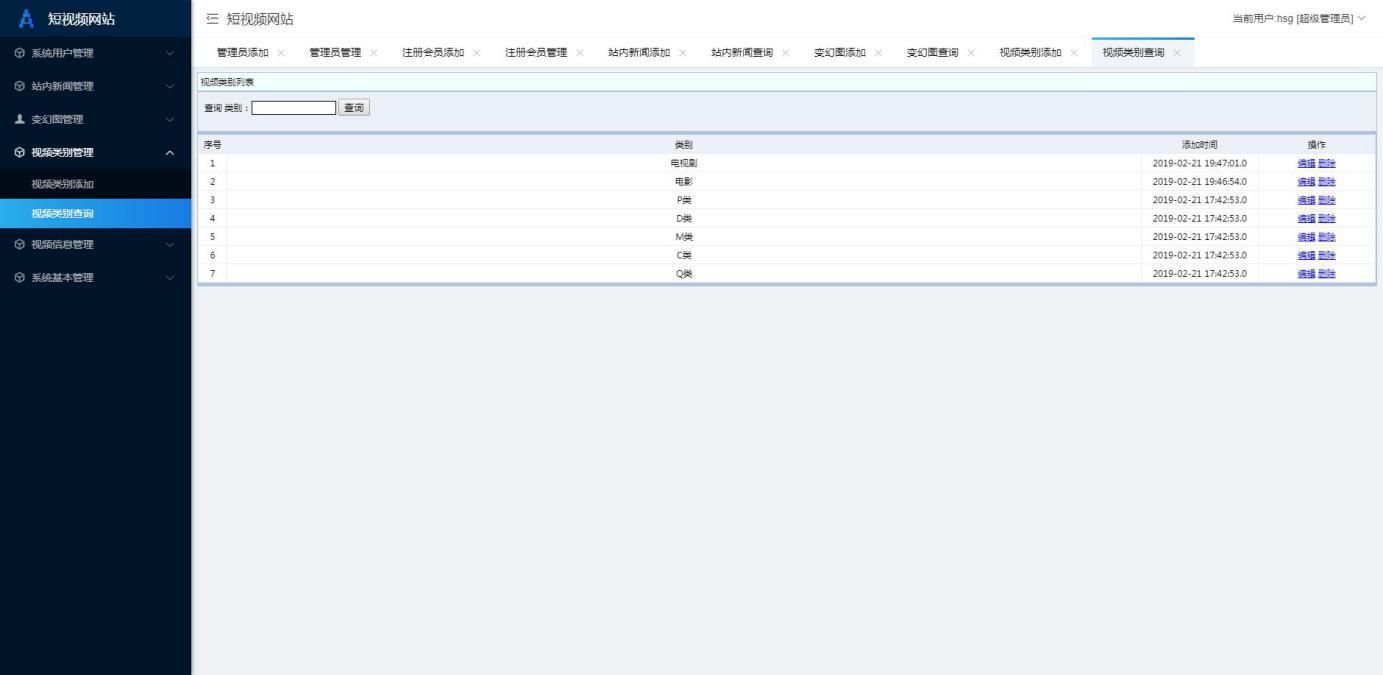Click 删除 link in the Q类 row
Image resolution: width=1383 pixels, height=675 pixels.
click(1326, 273)
